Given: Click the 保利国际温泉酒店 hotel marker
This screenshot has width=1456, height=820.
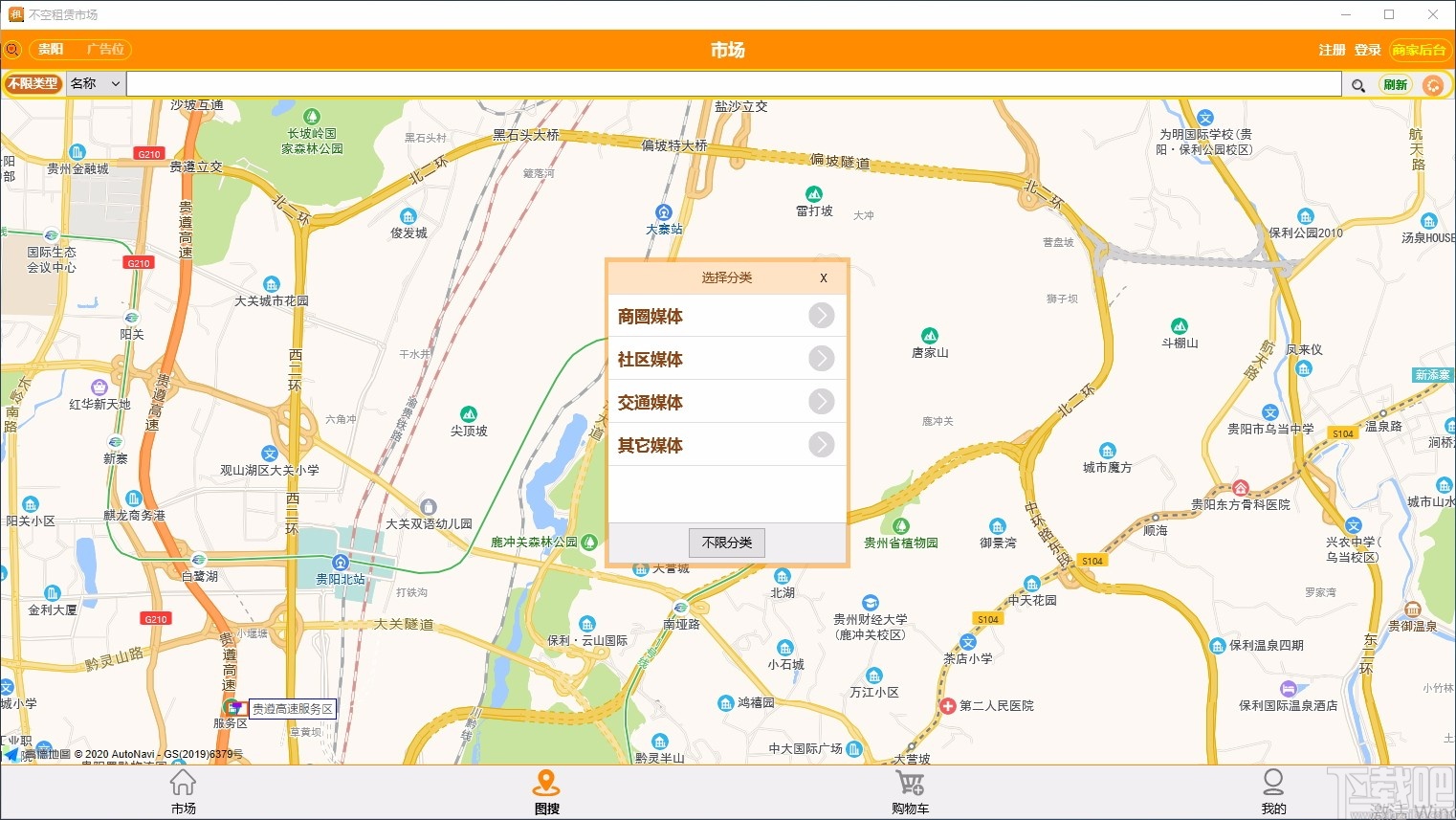Looking at the screenshot, I should pos(1289,689).
